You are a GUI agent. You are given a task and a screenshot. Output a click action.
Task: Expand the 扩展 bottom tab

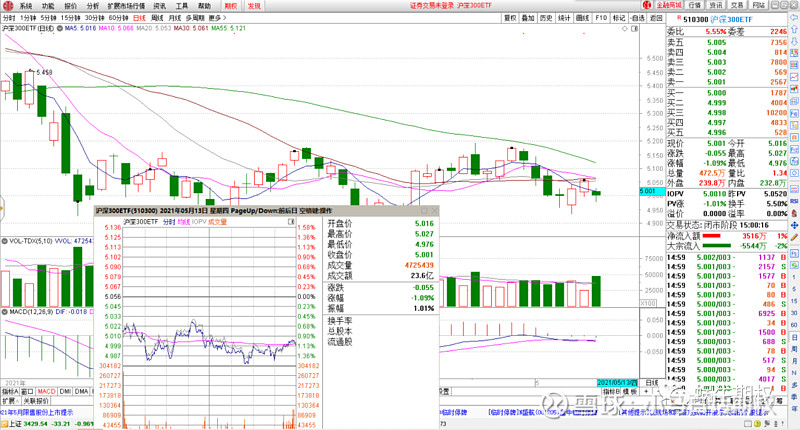10,401
